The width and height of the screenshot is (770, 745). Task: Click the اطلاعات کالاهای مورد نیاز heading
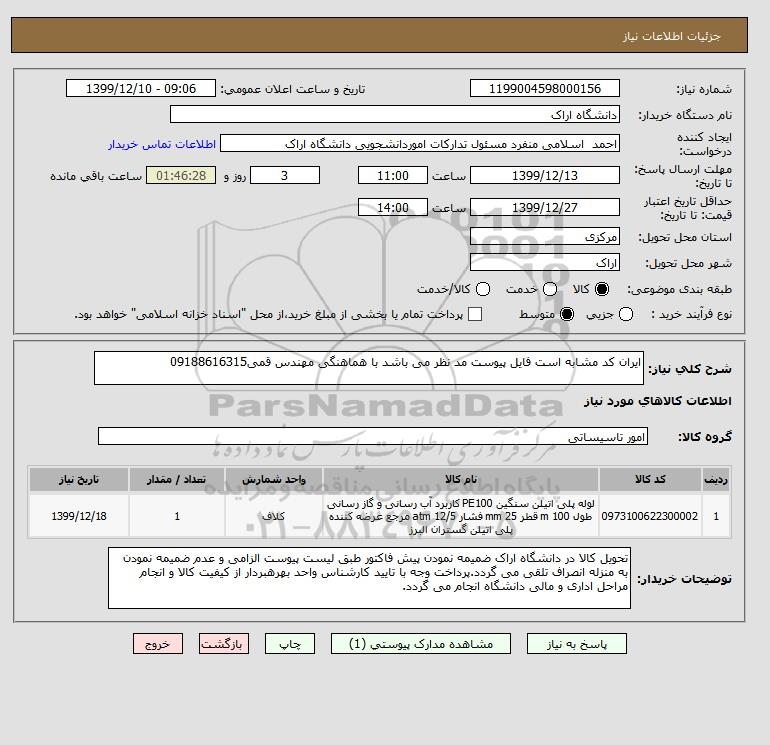pos(658,401)
